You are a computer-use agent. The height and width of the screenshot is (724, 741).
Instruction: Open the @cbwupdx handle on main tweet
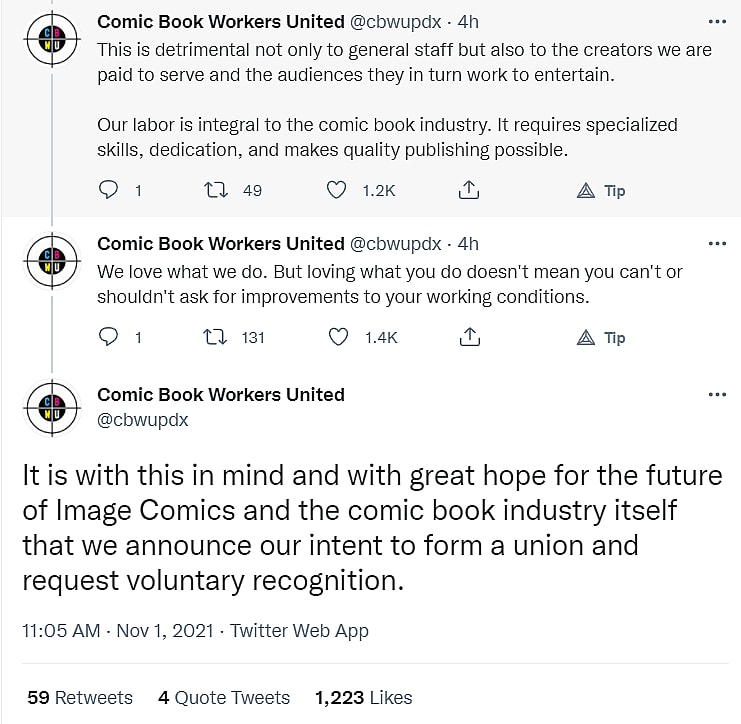(142, 420)
